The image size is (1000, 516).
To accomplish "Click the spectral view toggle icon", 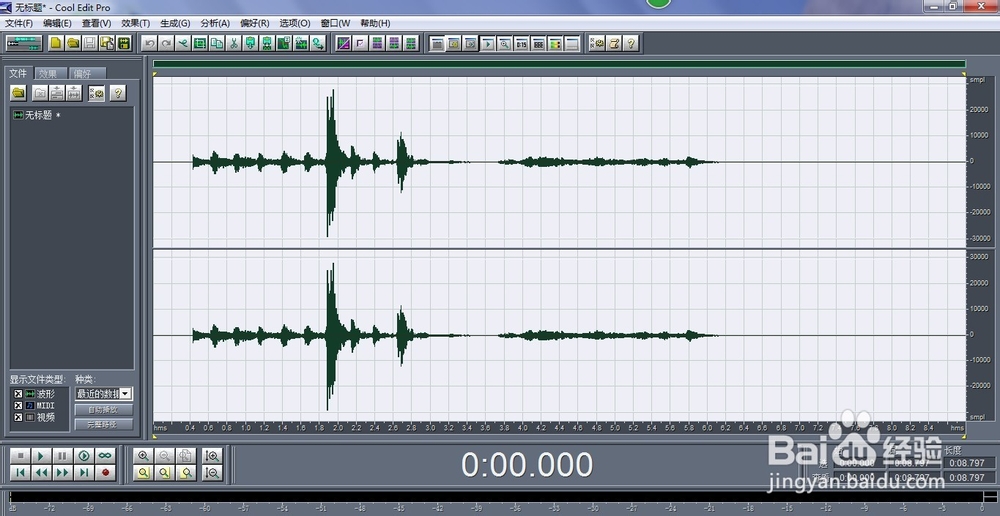I will (343, 43).
